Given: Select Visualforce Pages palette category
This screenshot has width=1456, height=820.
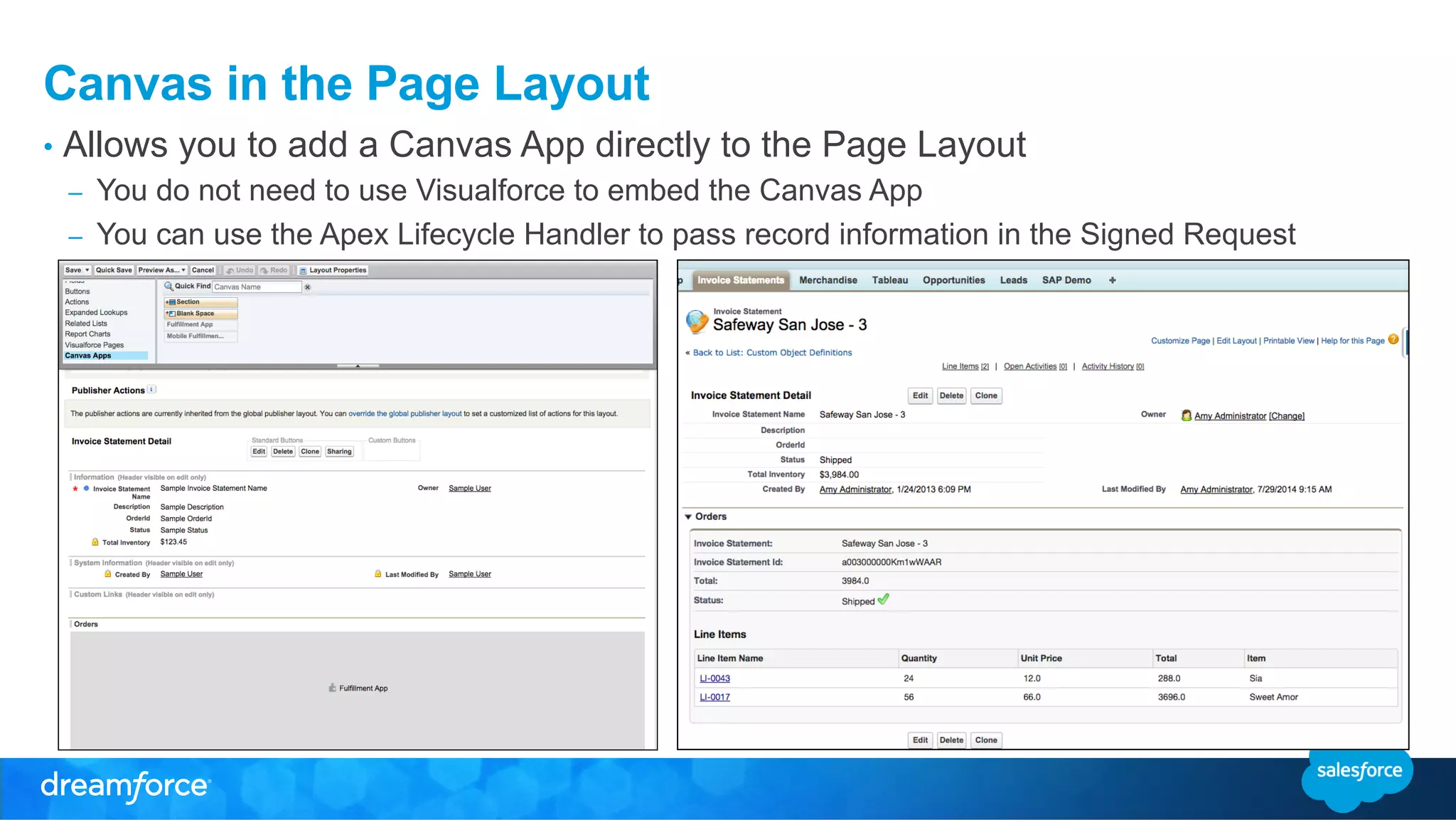Looking at the screenshot, I should (95, 345).
